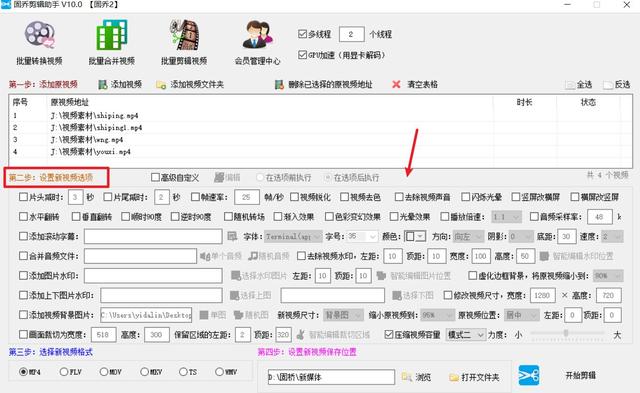The height and width of the screenshot is (393, 640).
Task: Click 随机图 random image icon
Action: tap(238, 315)
